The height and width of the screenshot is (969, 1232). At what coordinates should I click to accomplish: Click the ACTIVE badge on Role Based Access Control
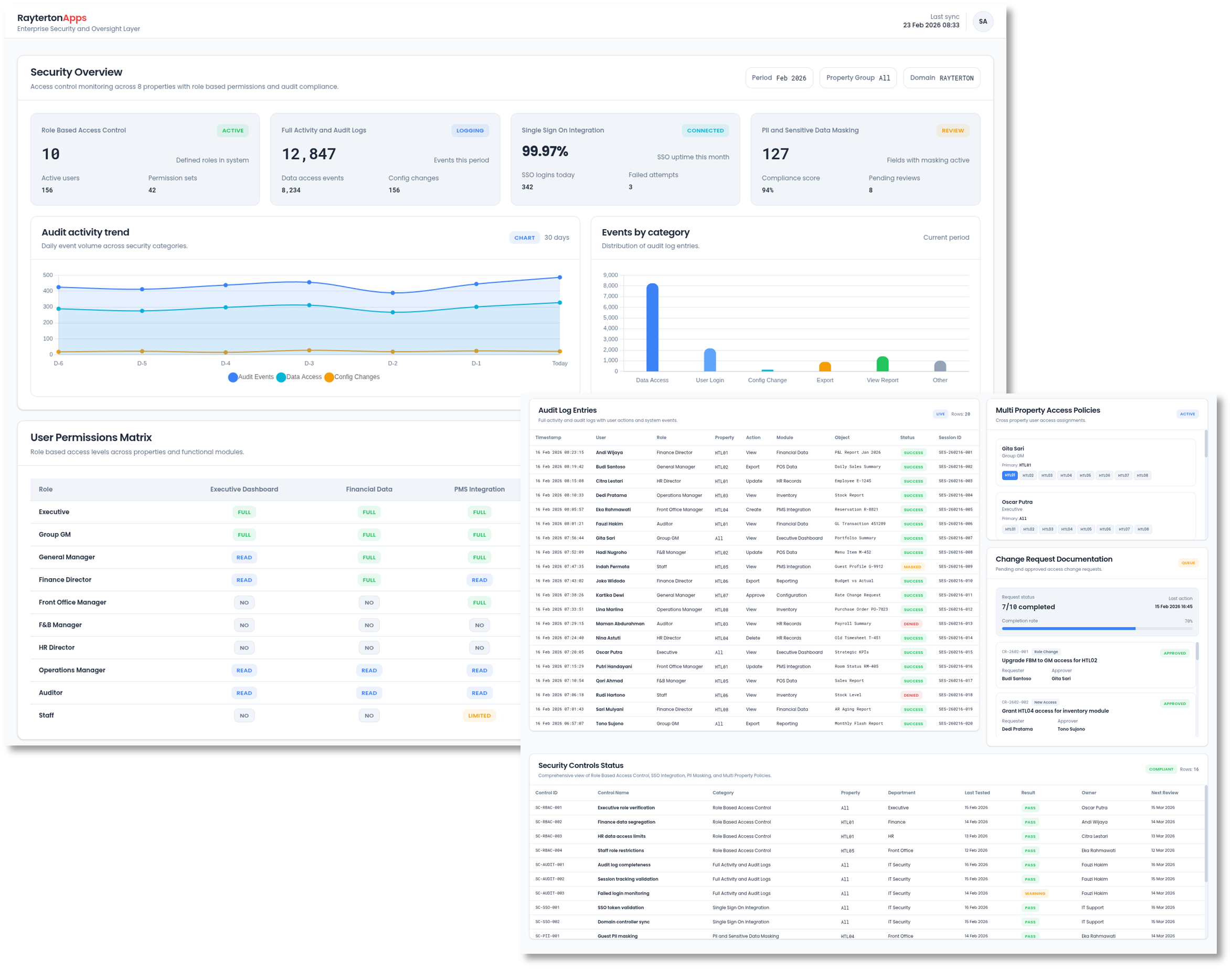click(232, 131)
